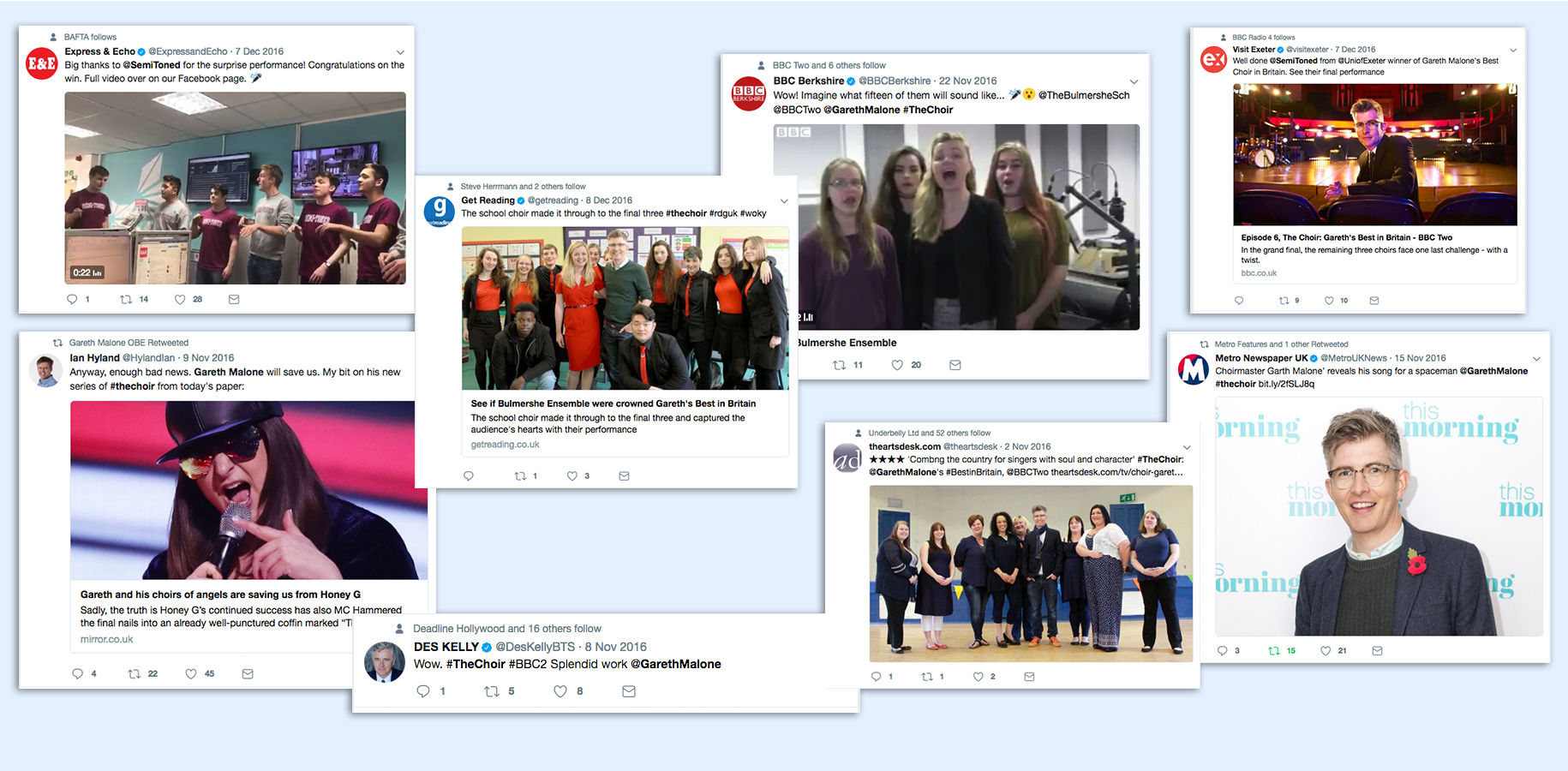Open Metro Newspaper UK tweet options chevron
The height and width of the screenshot is (771, 1568).
pyautogui.click(x=1536, y=359)
